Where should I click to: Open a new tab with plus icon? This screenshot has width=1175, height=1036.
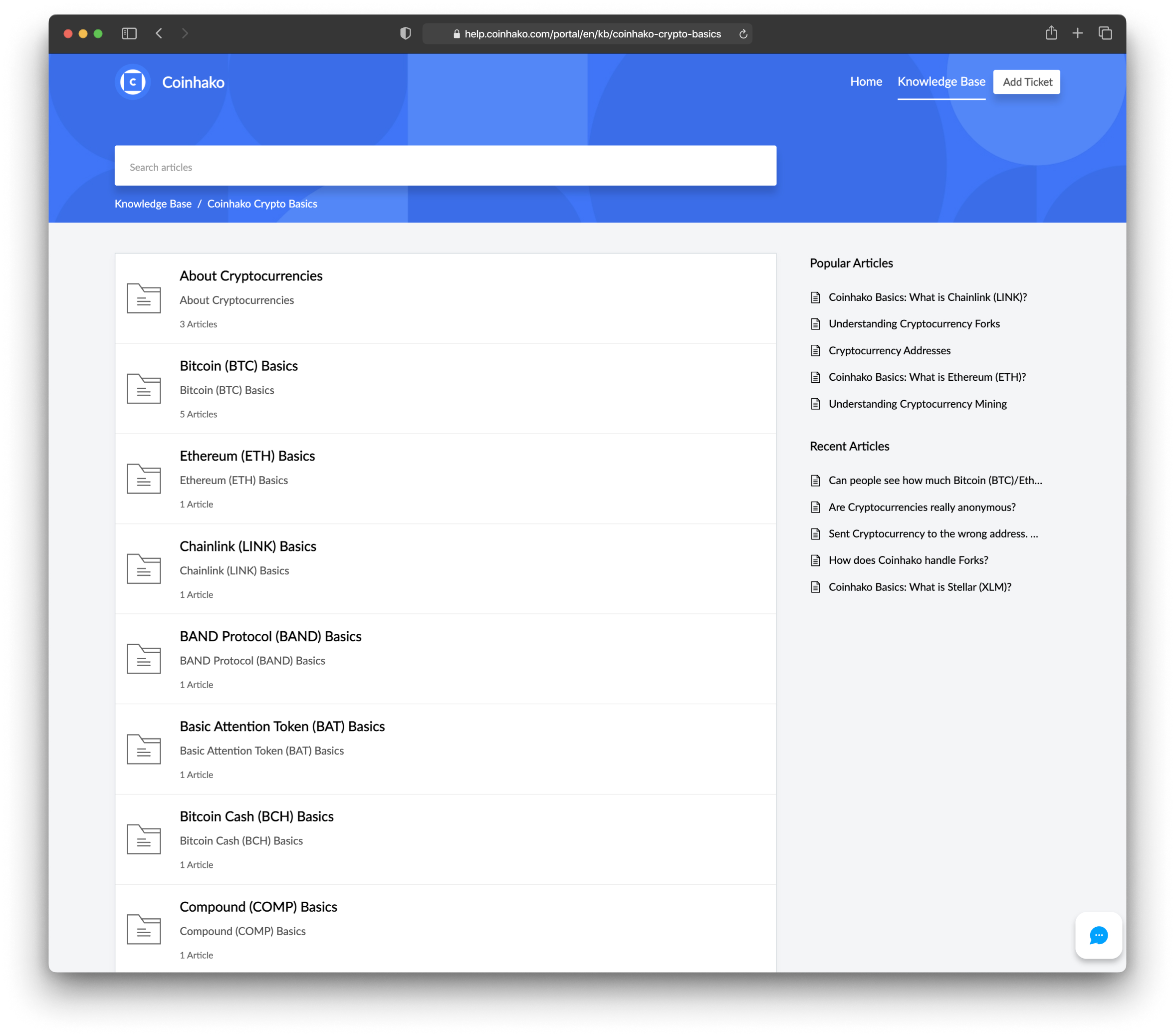tap(1077, 33)
